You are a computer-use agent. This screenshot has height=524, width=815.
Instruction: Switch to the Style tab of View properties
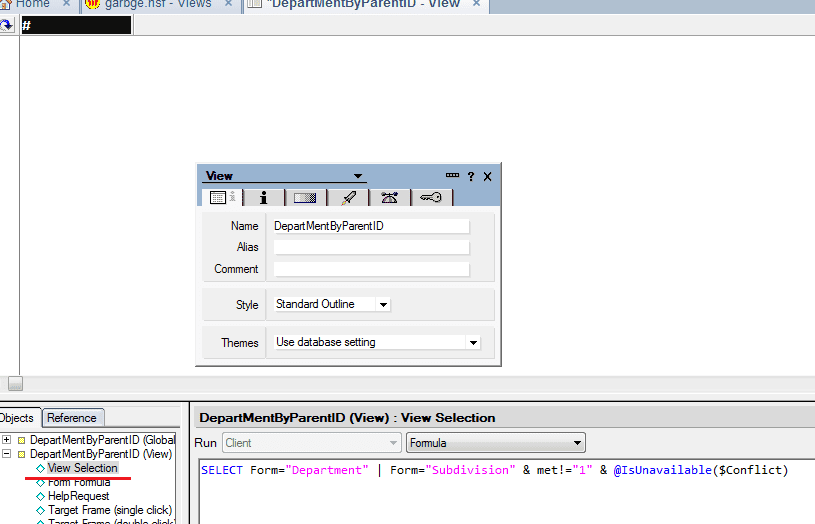pos(305,198)
